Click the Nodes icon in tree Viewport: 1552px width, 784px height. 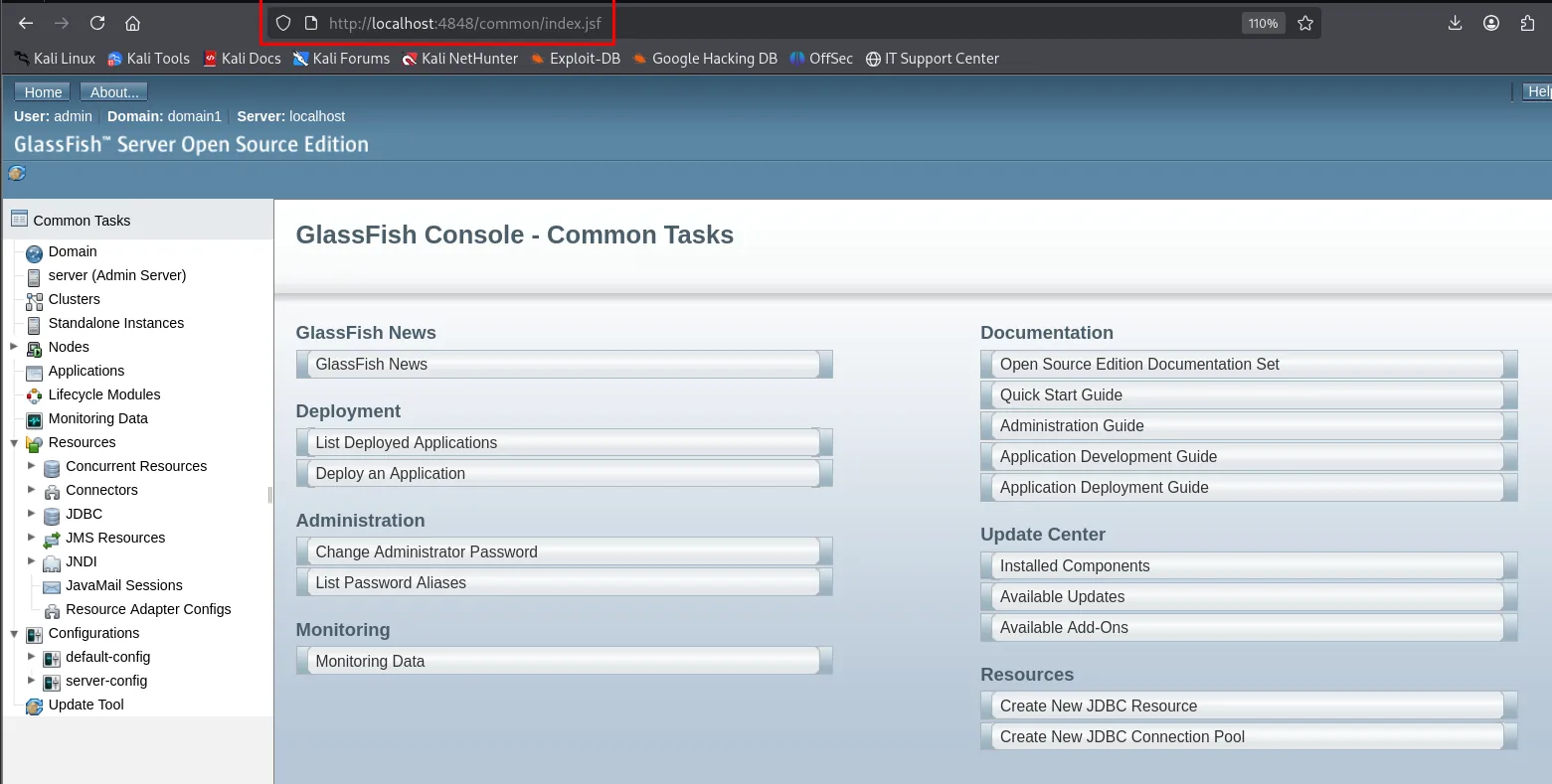(34, 348)
